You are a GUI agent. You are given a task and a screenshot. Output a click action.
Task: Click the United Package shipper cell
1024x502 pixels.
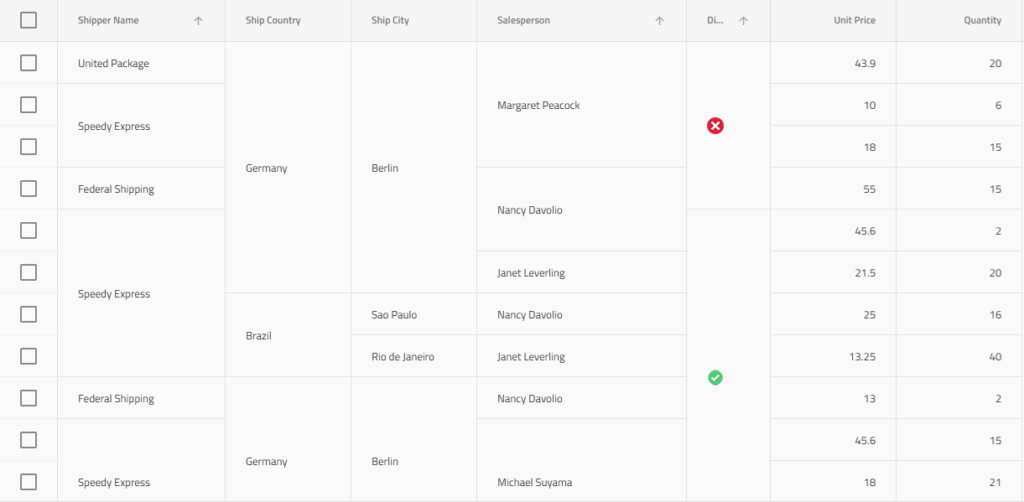point(113,64)
